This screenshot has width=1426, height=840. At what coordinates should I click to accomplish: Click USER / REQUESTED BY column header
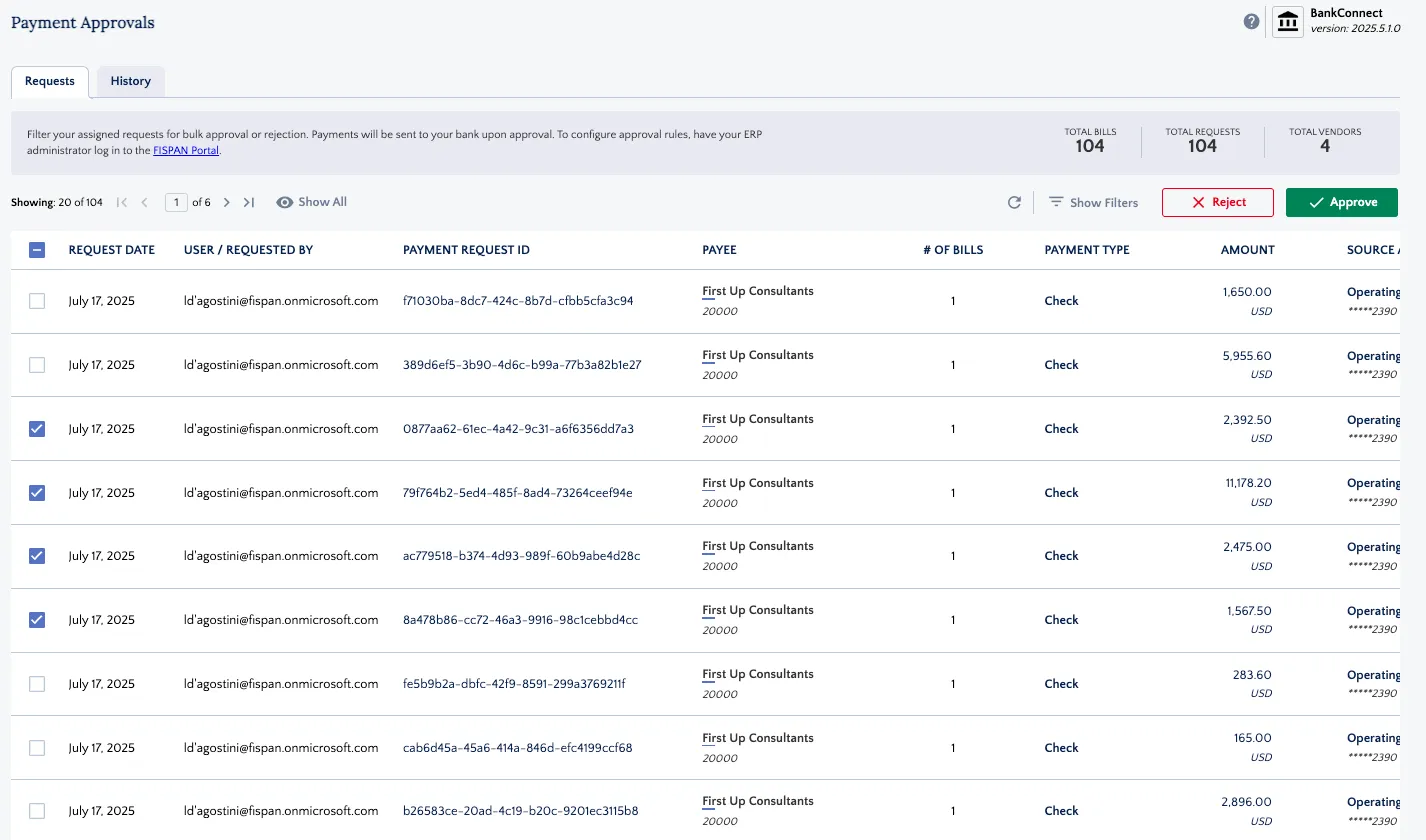click(x=249, y=250)
